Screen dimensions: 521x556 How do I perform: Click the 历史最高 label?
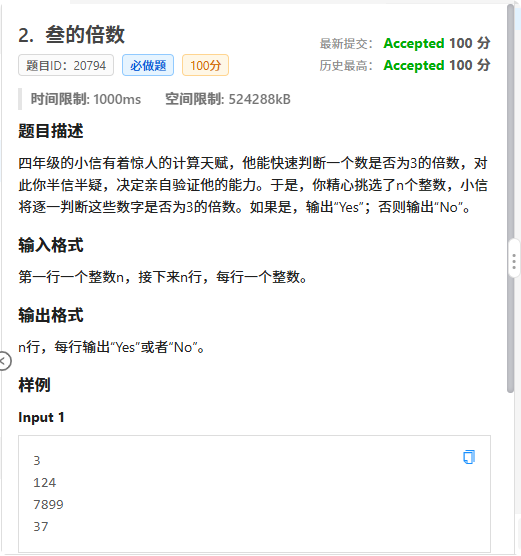tap(346, 66)
